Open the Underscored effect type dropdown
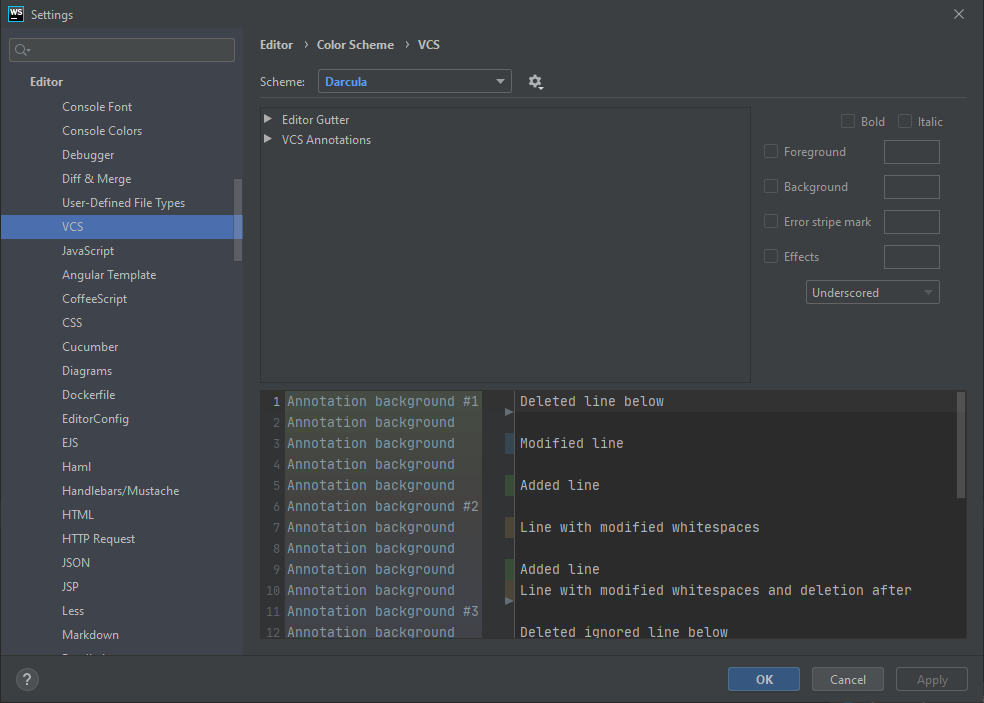The height and width of the screenshot is (703, 984). tap(872, 293)
